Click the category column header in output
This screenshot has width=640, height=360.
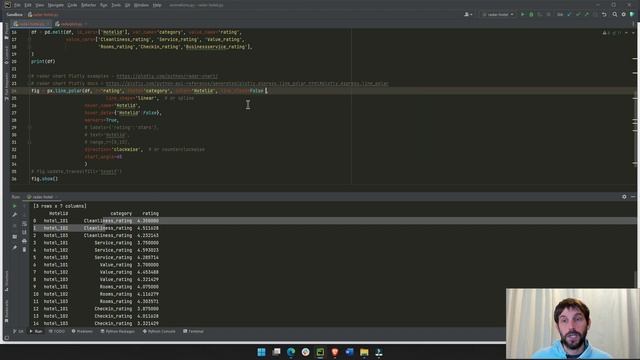click(x=121, y=213)
